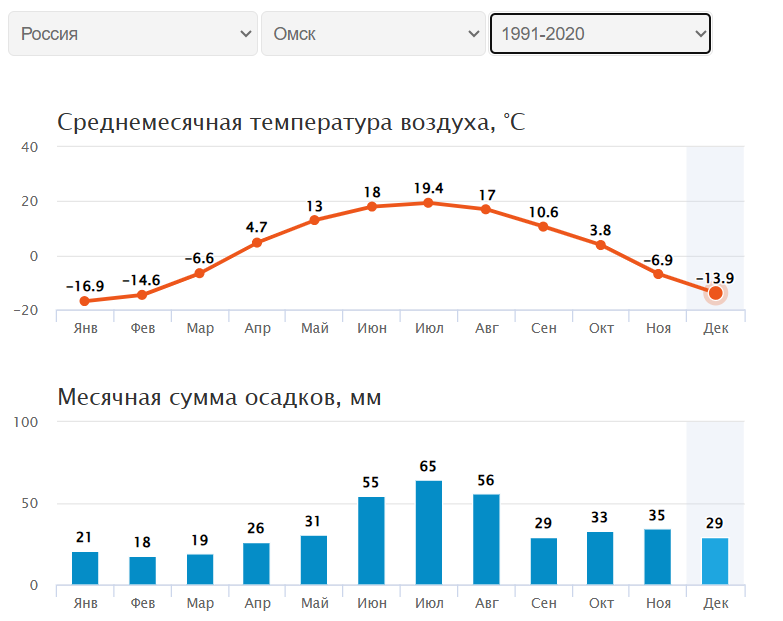Click the January temperature point −16.9
783x621 pixels.
[84, 301]
